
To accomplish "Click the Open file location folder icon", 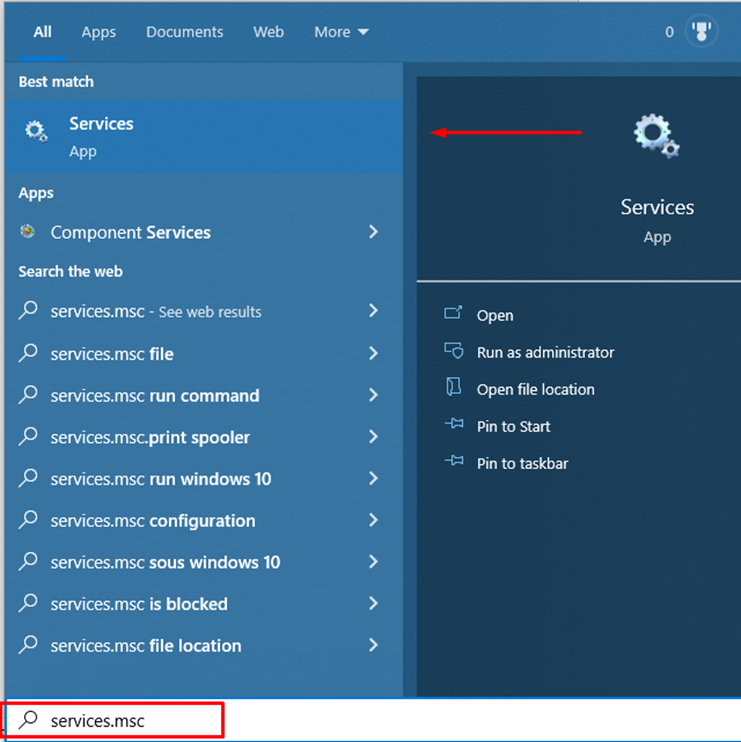I will [x=453, y=388].
